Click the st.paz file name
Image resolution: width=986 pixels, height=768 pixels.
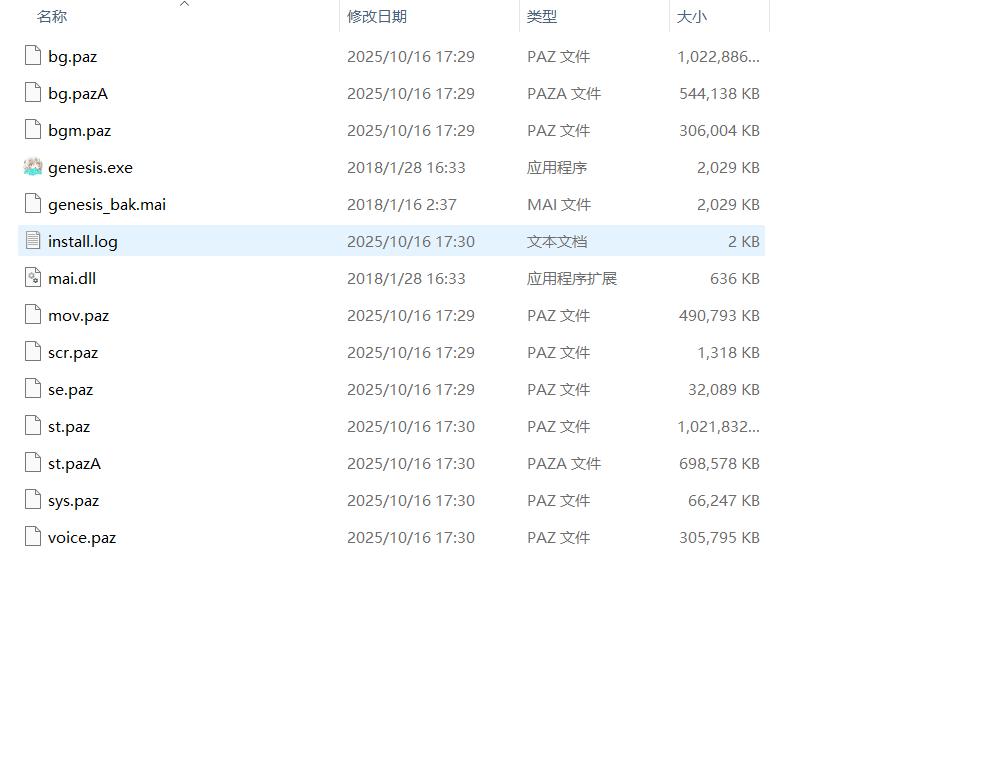pos(69,427)
